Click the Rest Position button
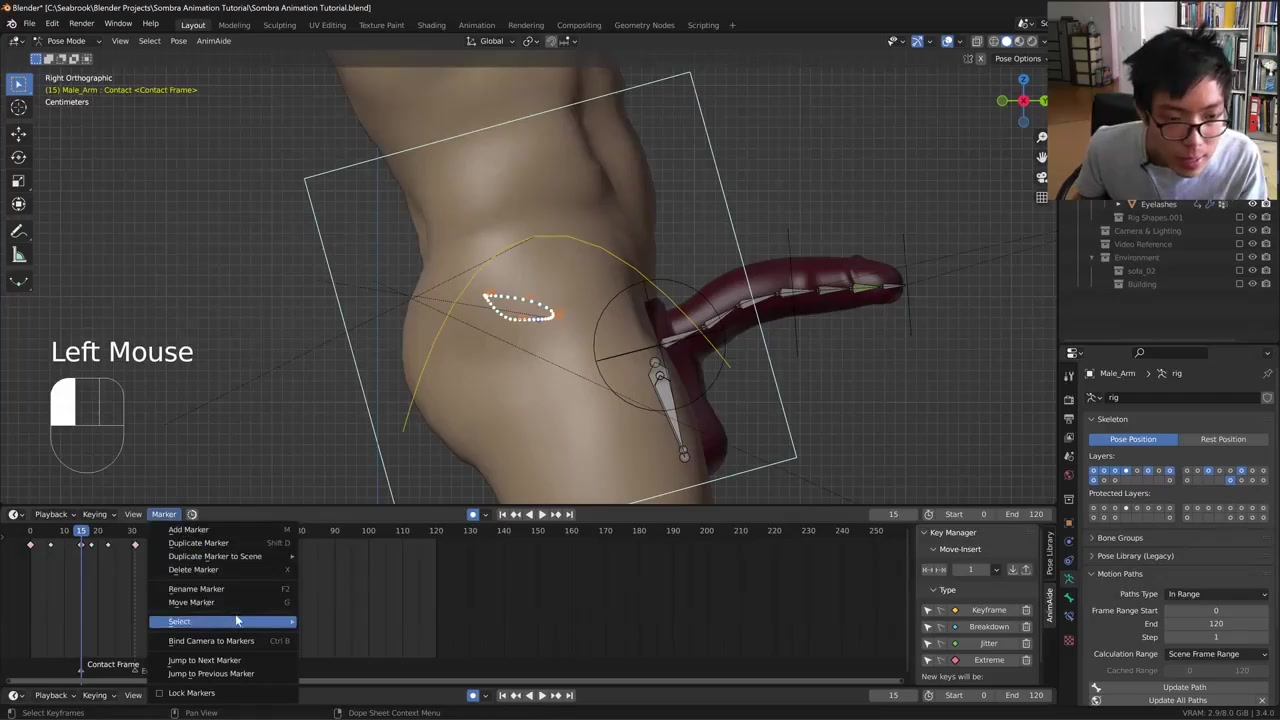 [x=1222, y=439]
